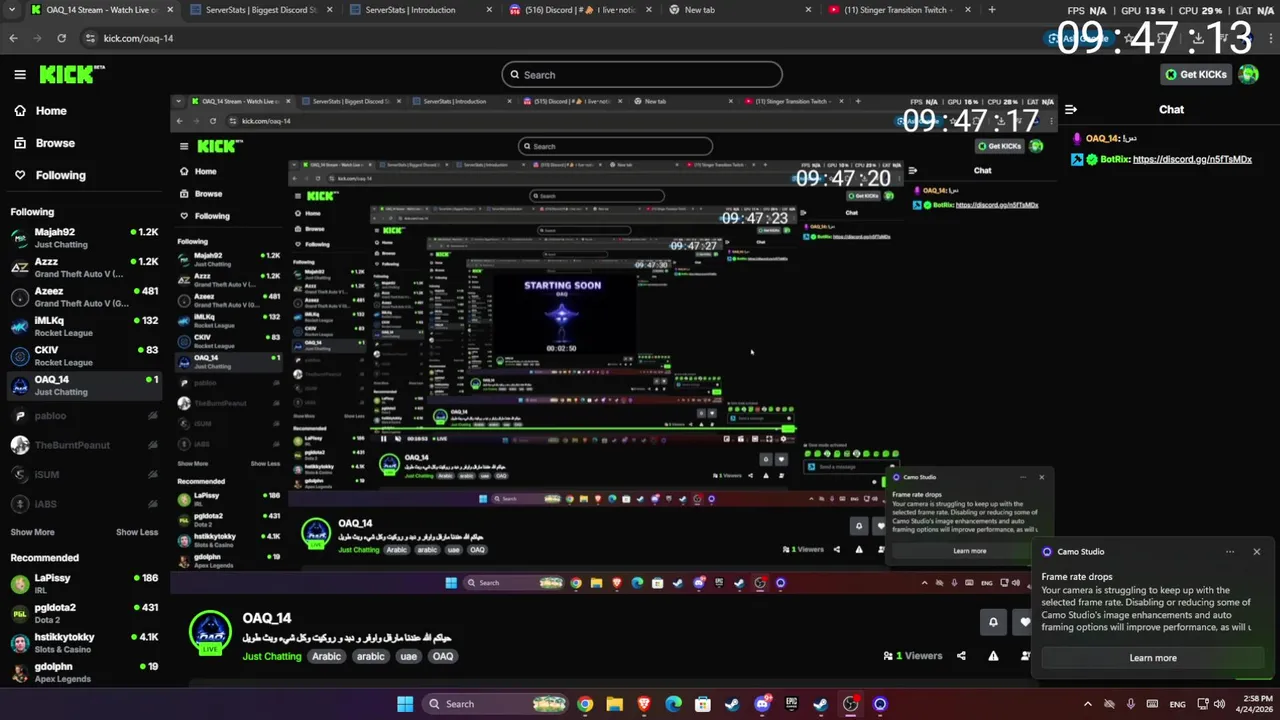Open the Kick hamburger sidebar menu
This screenshot has width=1280, height=720.
click(20, 75)
